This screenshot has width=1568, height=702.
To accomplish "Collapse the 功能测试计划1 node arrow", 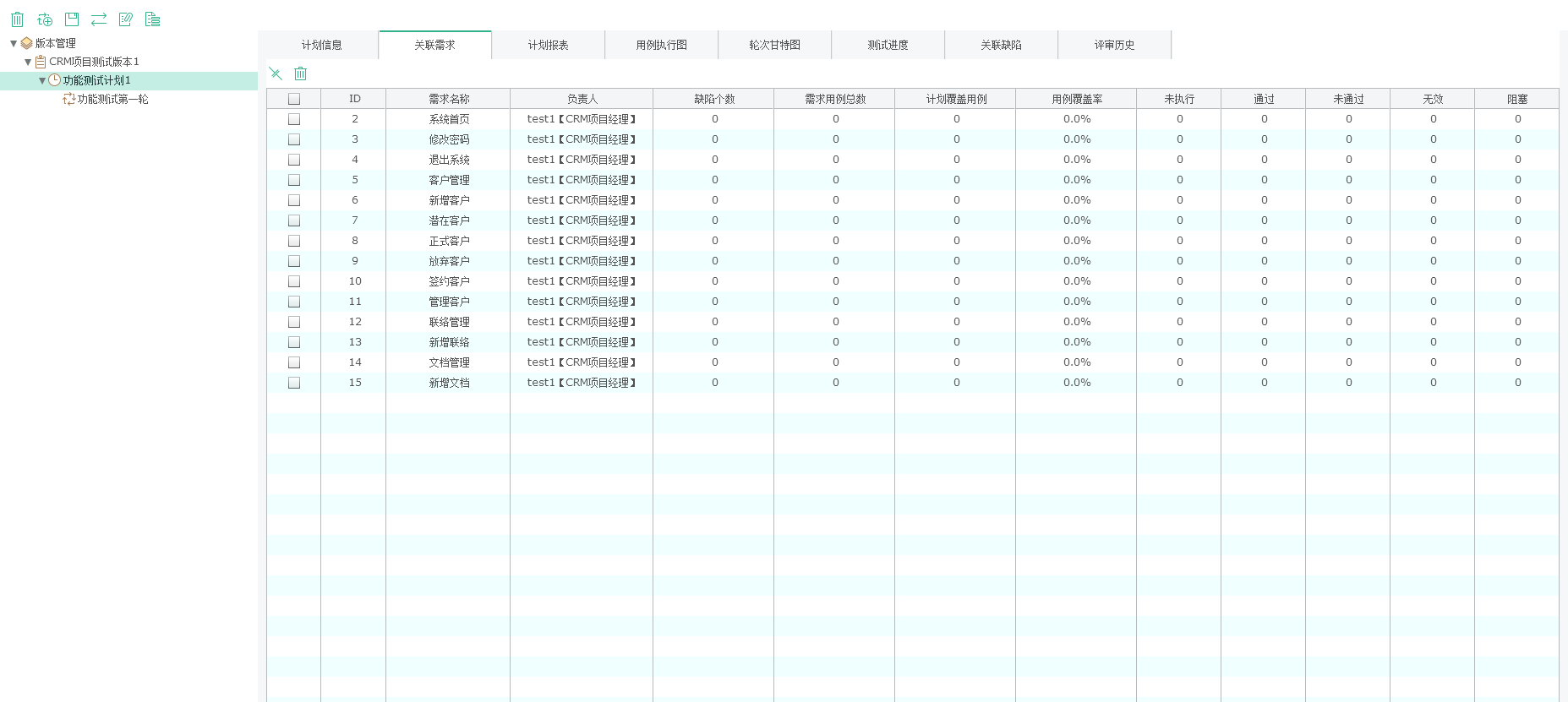I will [x=42, y=80].
